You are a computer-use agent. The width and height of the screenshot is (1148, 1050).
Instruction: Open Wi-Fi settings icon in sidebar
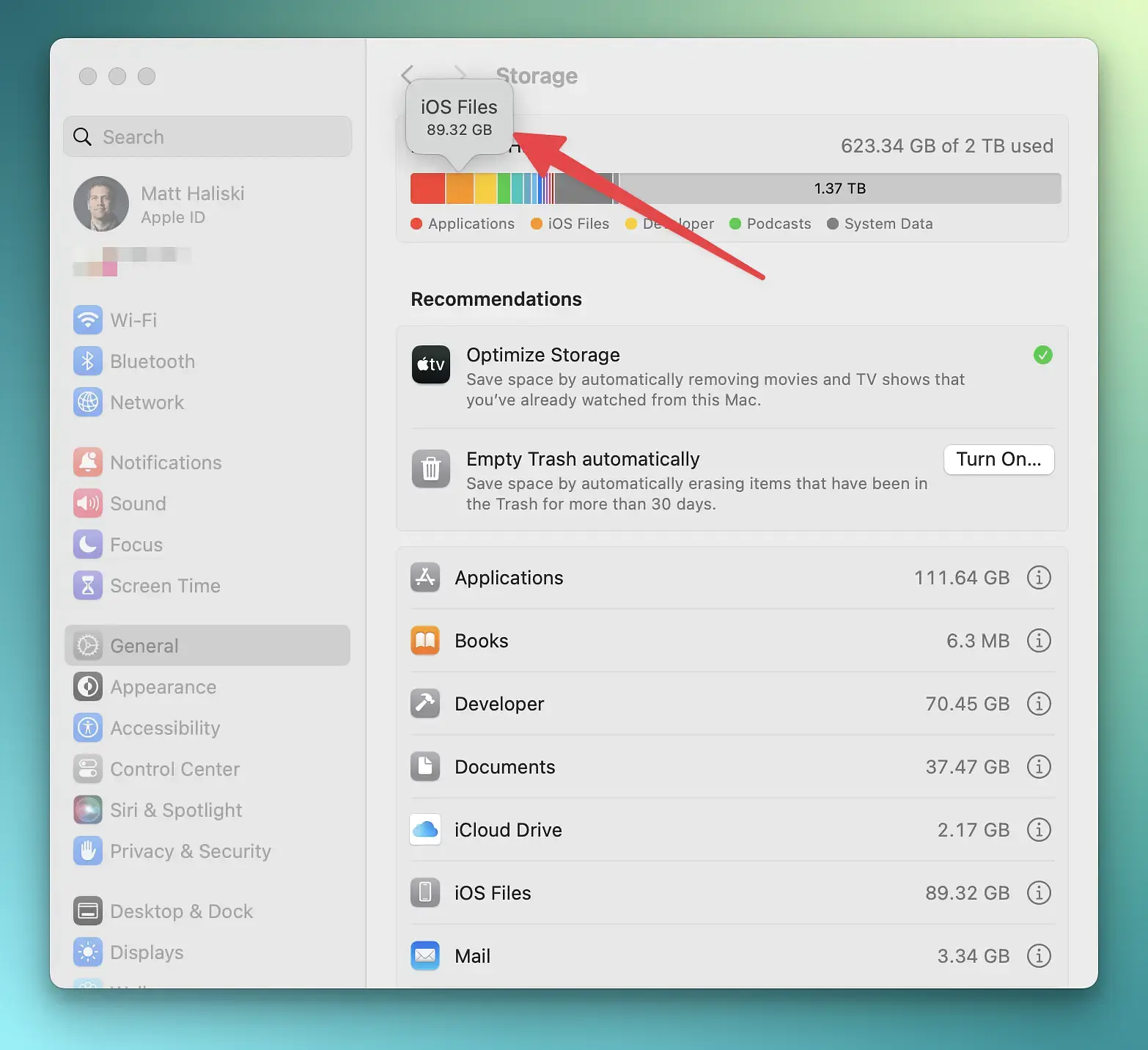click(88, 320)
